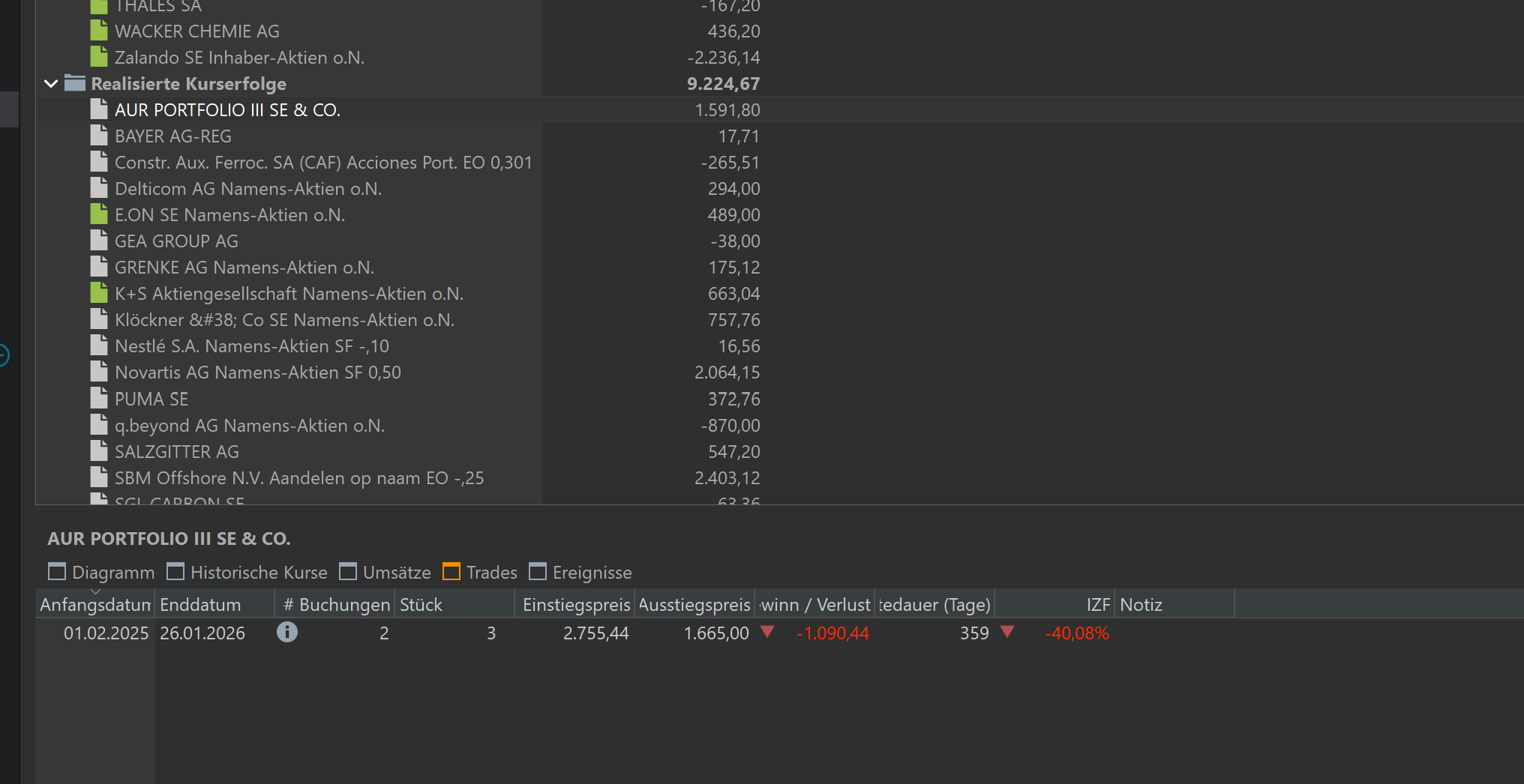Click the info icon in the trade row
The height and width of the screenshot is (784, 1524).
(286, 633)
